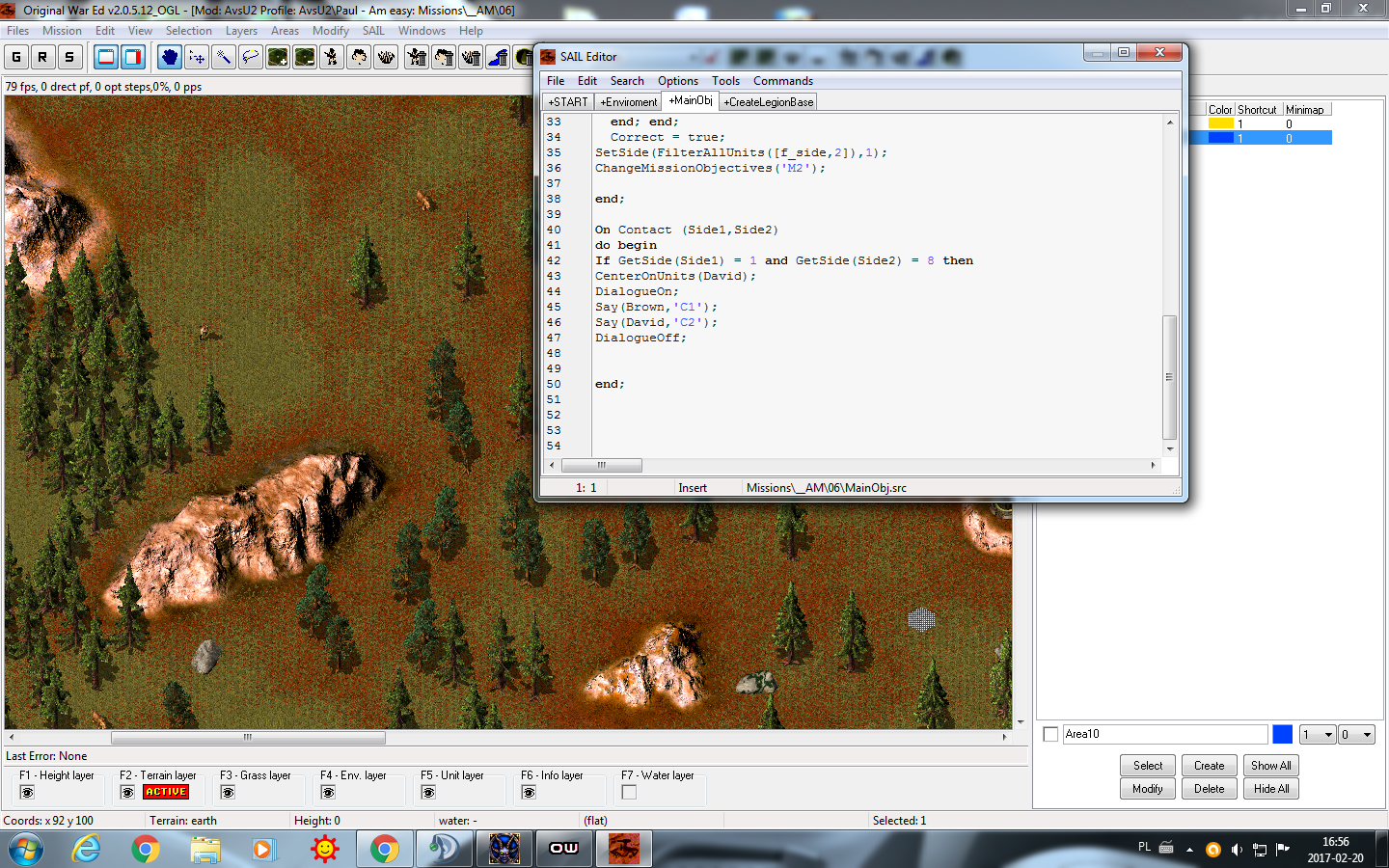
Task: Toggle F6 Info layer visibility eye
Action: (x=529, y=793)
